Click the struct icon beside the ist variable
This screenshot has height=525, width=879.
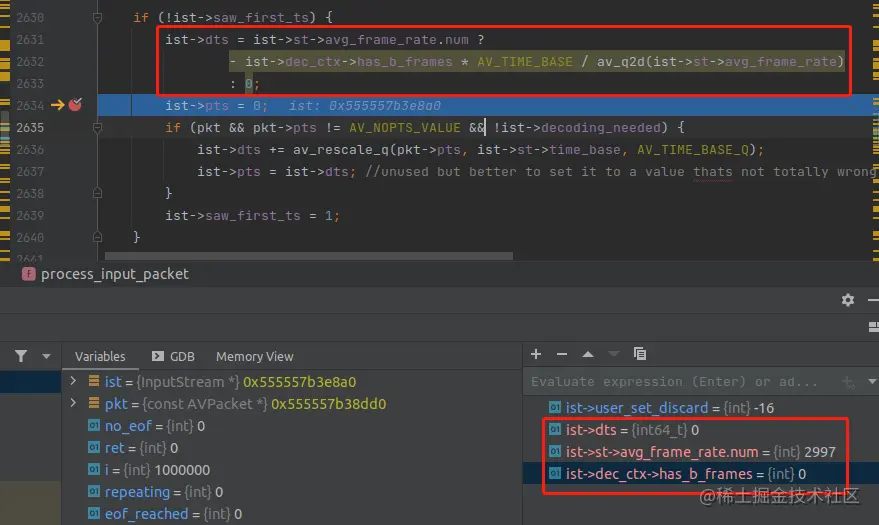tap(94, 381)
